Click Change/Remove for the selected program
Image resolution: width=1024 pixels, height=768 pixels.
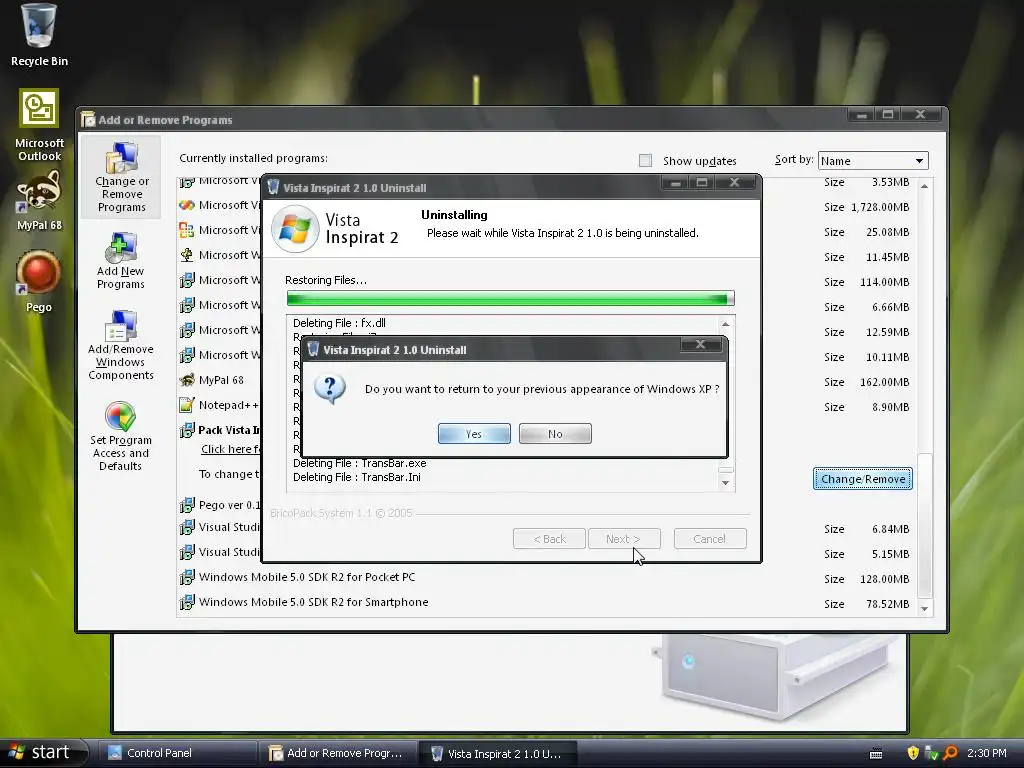(863, 479)
